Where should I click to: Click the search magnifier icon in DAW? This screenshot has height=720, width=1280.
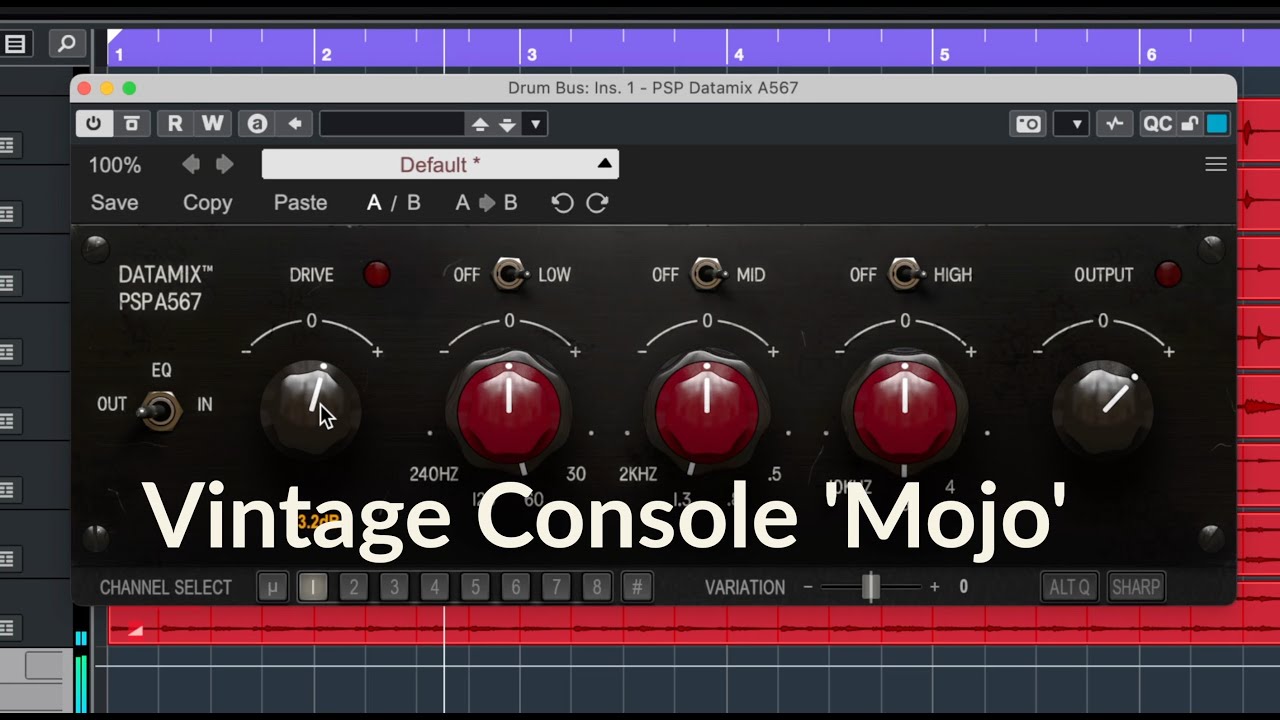click(x=67, y=44)
